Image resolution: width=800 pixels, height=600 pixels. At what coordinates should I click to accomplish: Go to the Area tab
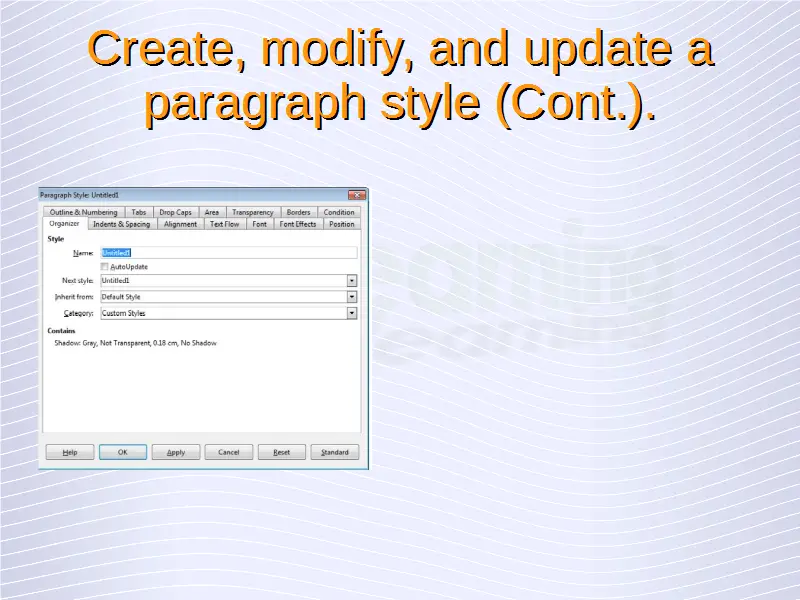pyautogui.click(x=212, y=212)
